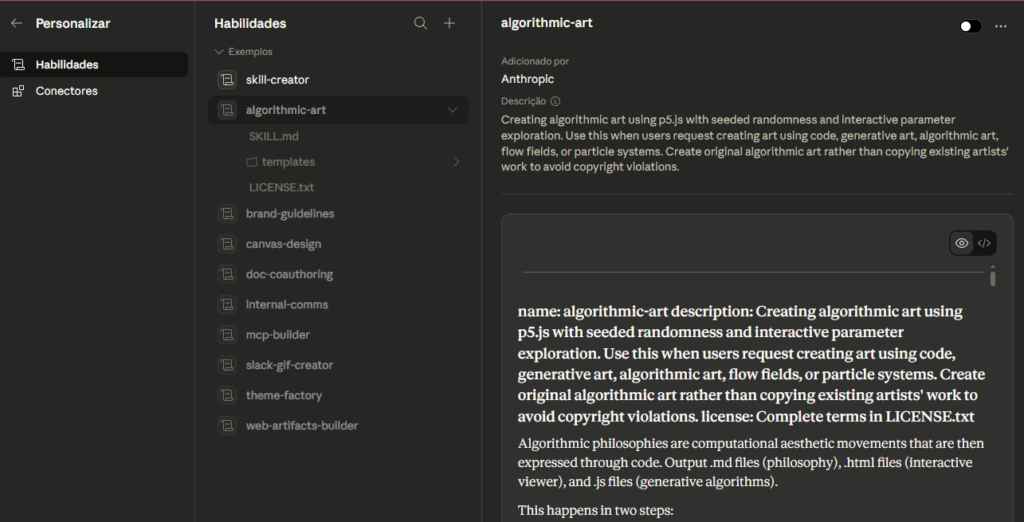Screen dimensions: 1024x522
Task: Click the templates folder icon
Action: [x=251, y=162]
